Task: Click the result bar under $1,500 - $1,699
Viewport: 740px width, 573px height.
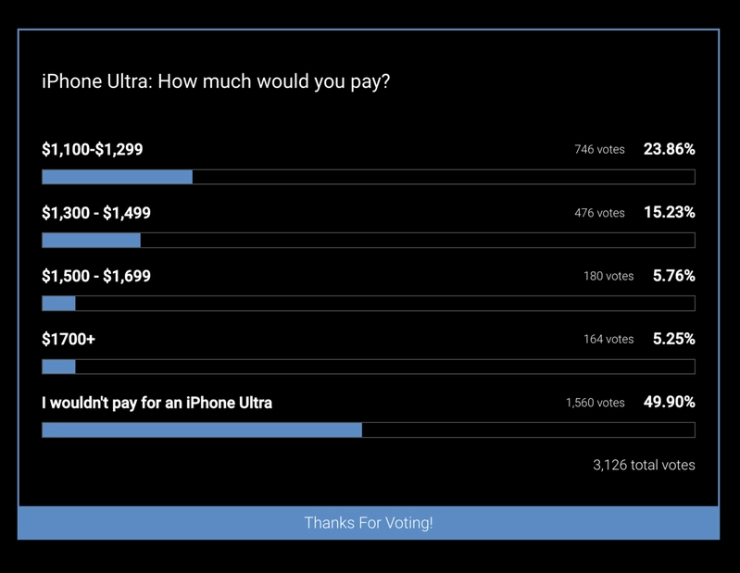Action: pyautogui.click(x=368, y=303)
